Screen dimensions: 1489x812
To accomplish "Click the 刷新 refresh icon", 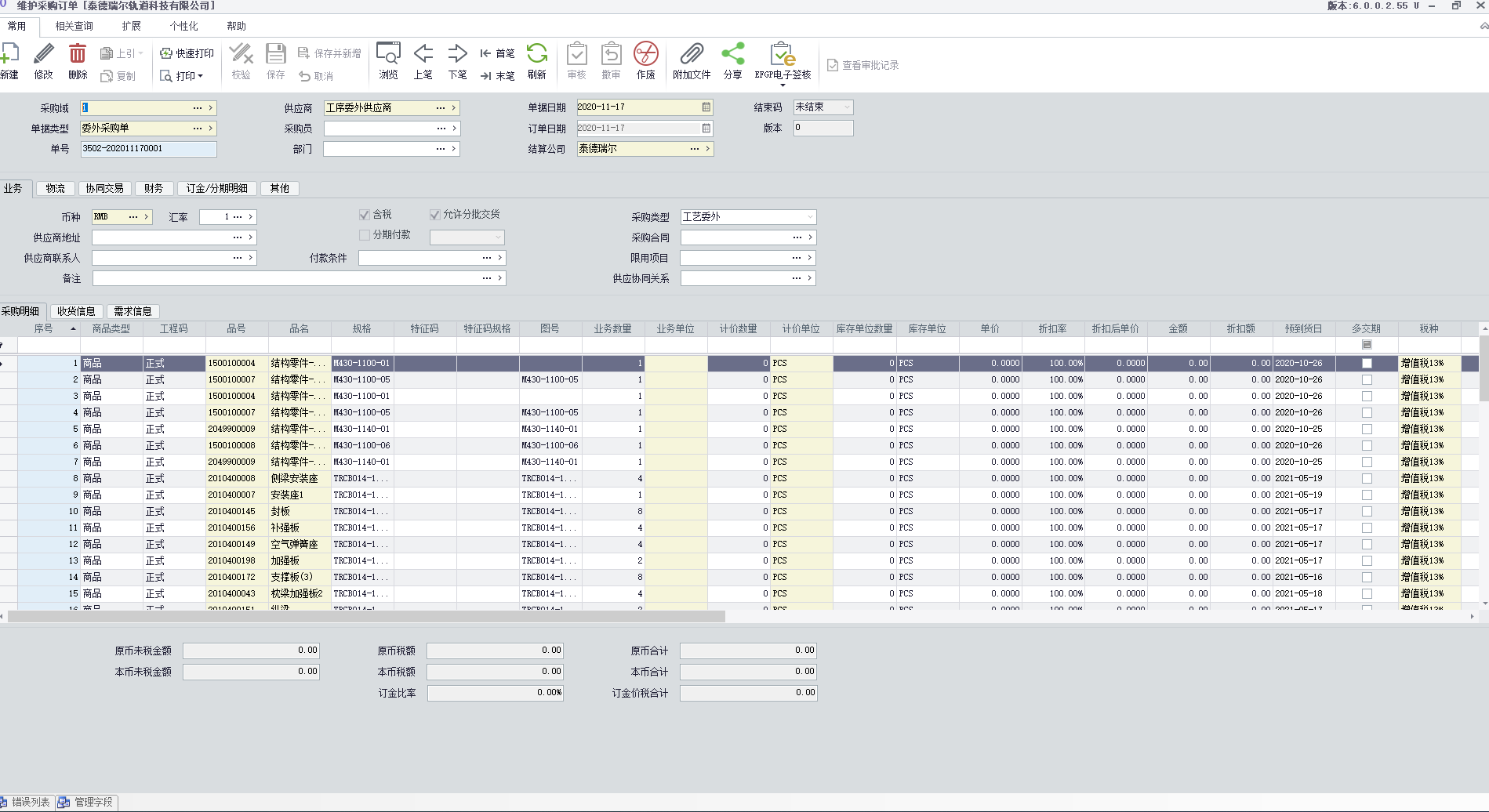I will pyautogui.click(x=537, y=54).
